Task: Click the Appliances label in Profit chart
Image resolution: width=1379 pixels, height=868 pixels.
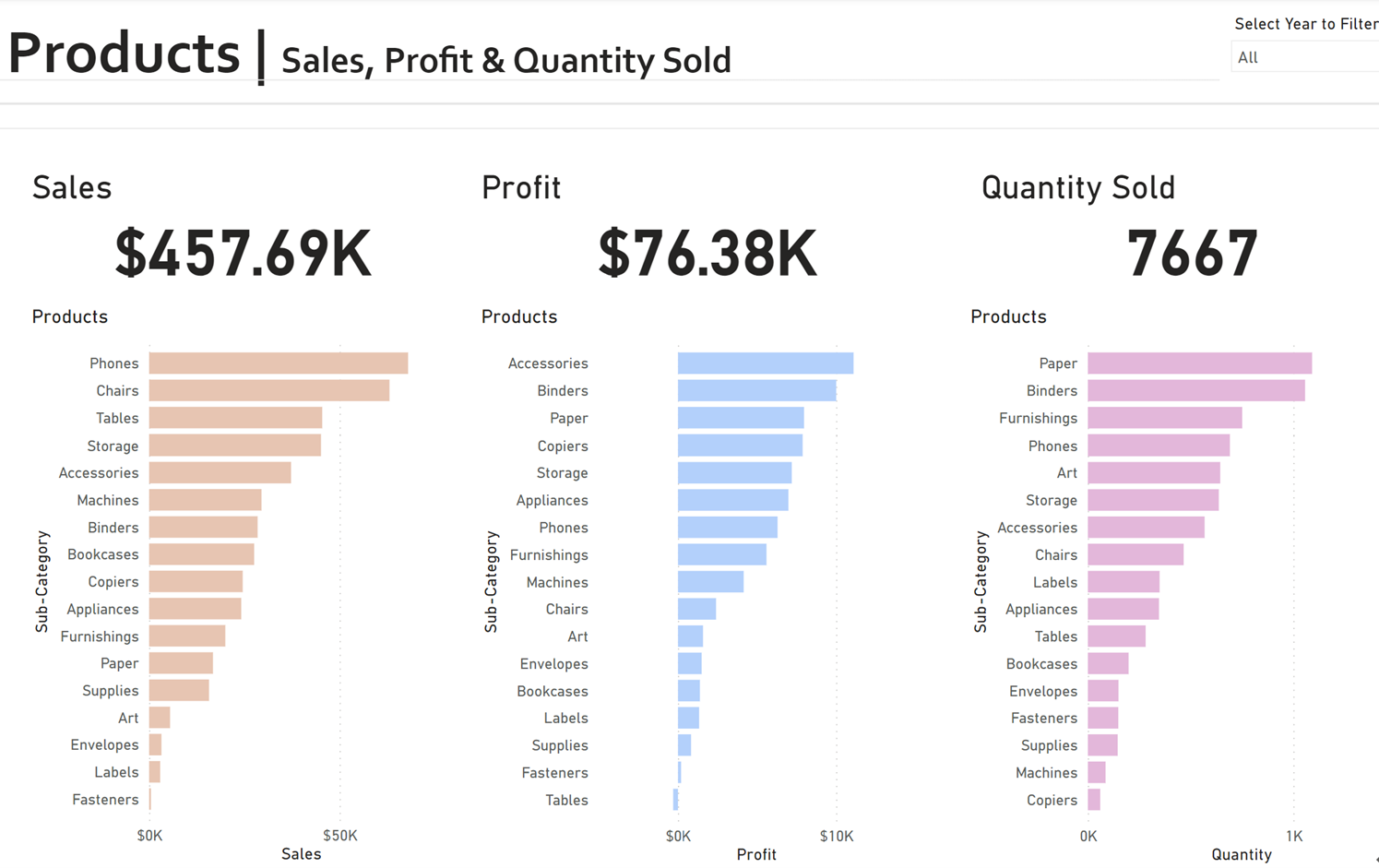Action: point(552,500)
